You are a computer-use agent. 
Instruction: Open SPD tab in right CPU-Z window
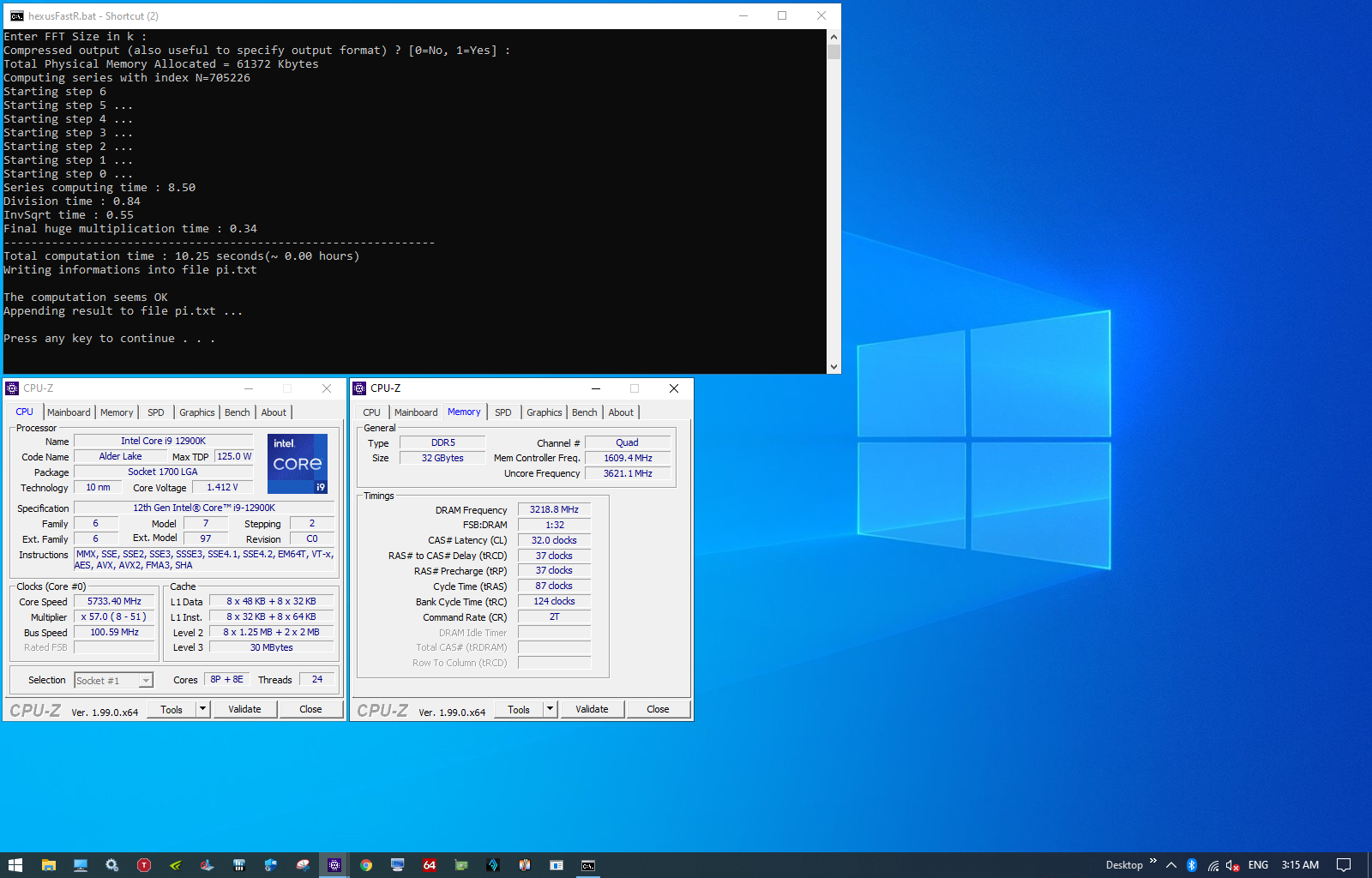[503, 412]
